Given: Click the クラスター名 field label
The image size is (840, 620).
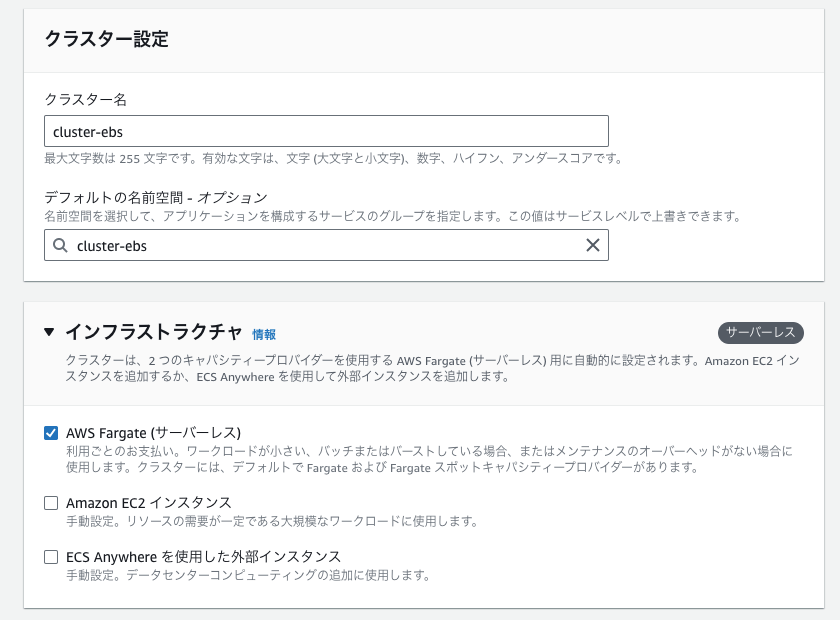Looking at the screenshot, I should click(86, 99).
